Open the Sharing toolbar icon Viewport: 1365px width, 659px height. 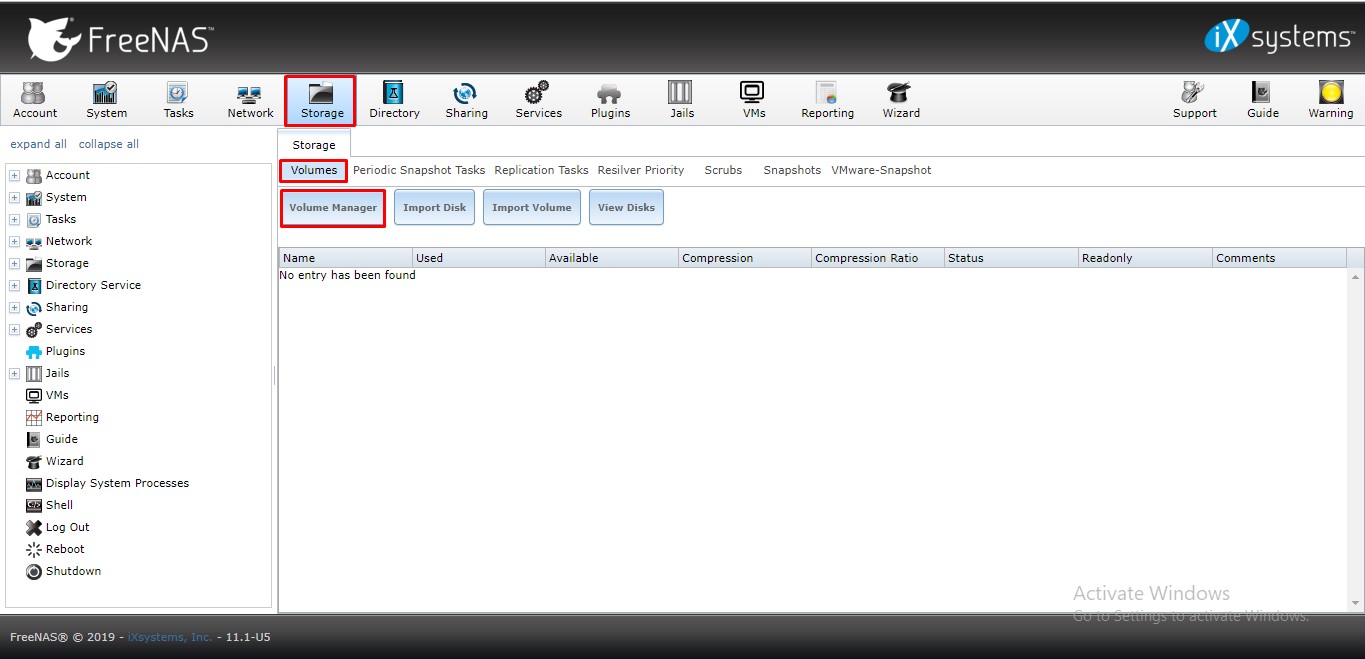(466, 101)
